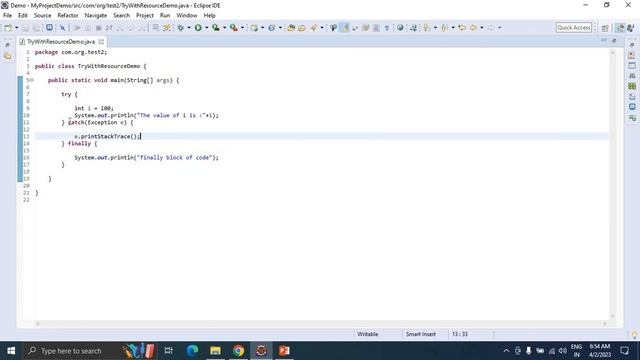640x360 pixels.
Task: Click the Search flashlight icon
Action: pyautogui.click(x=313, y=28)
